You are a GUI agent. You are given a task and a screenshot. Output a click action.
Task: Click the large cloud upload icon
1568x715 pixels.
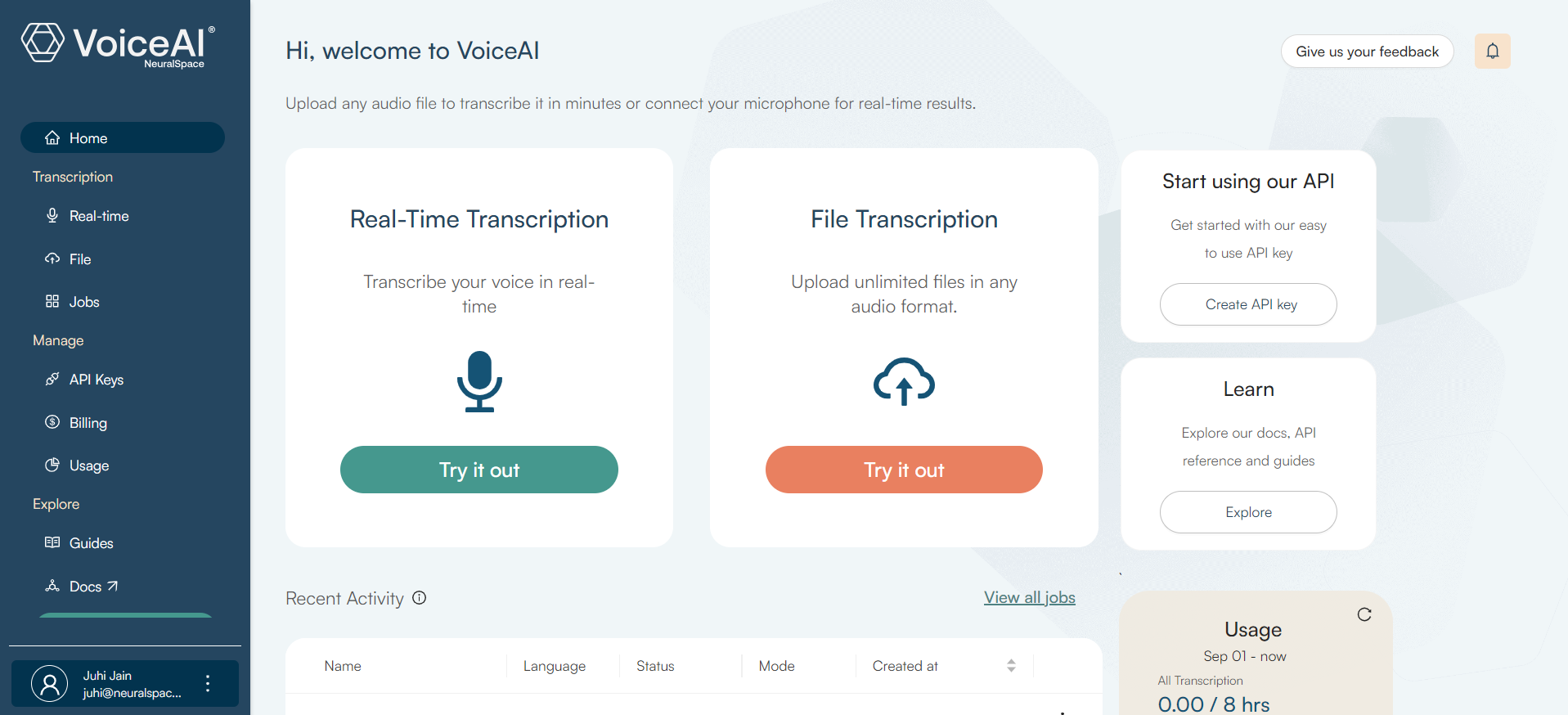click(x=904, y=381)
